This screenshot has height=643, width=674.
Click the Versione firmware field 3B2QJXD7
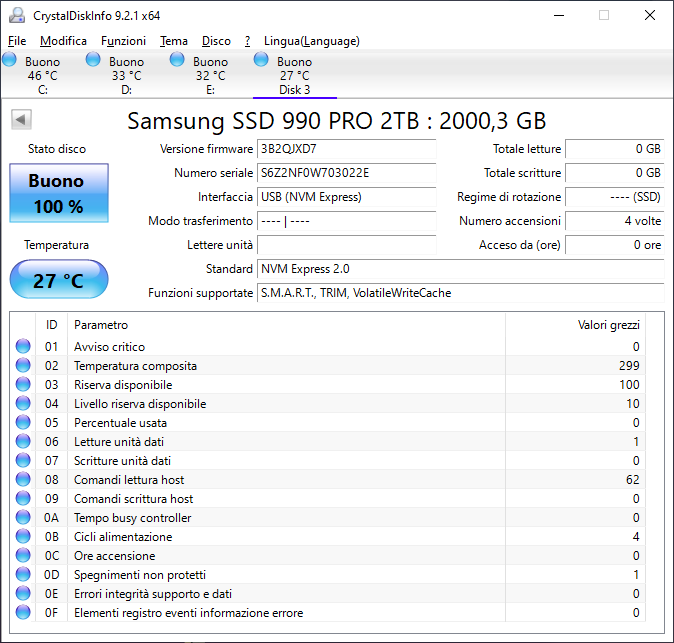pos(346,149)
